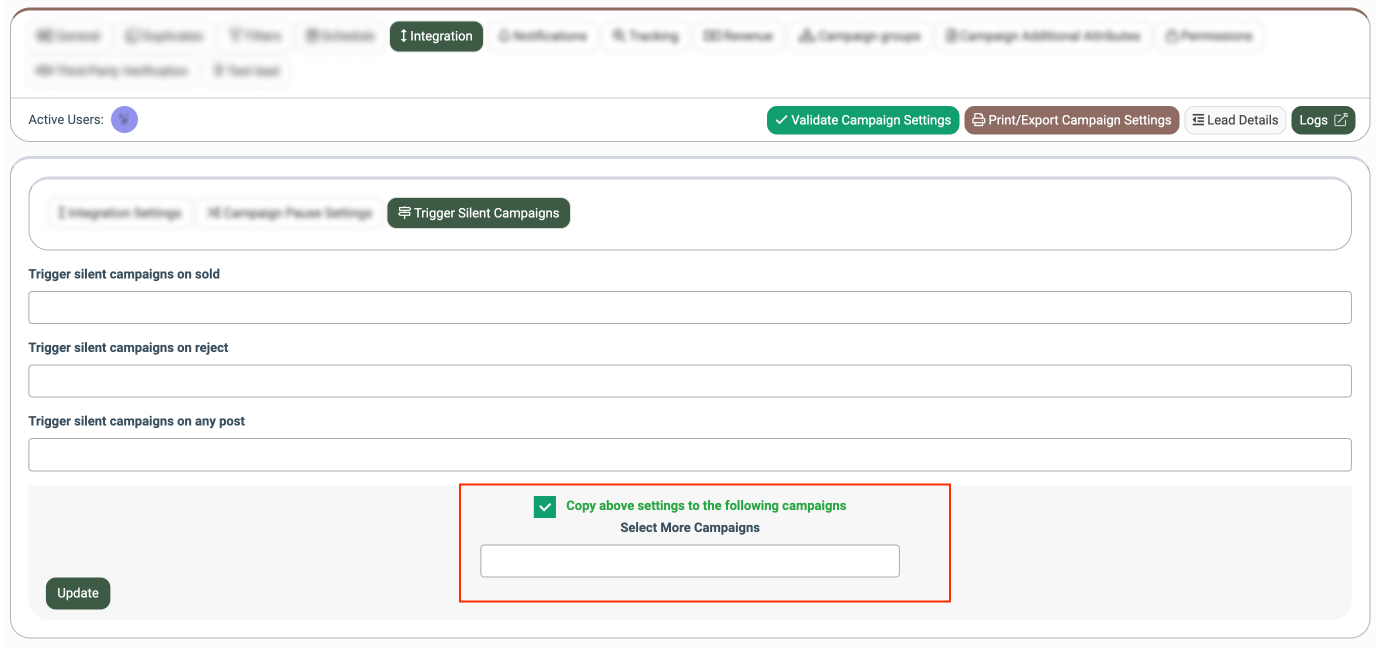Image resolution: width=1376 pixels, height=648 pixels.
Task: Uncheck Copy above settings to following campaigns
Action: click(x=545, y=507)
